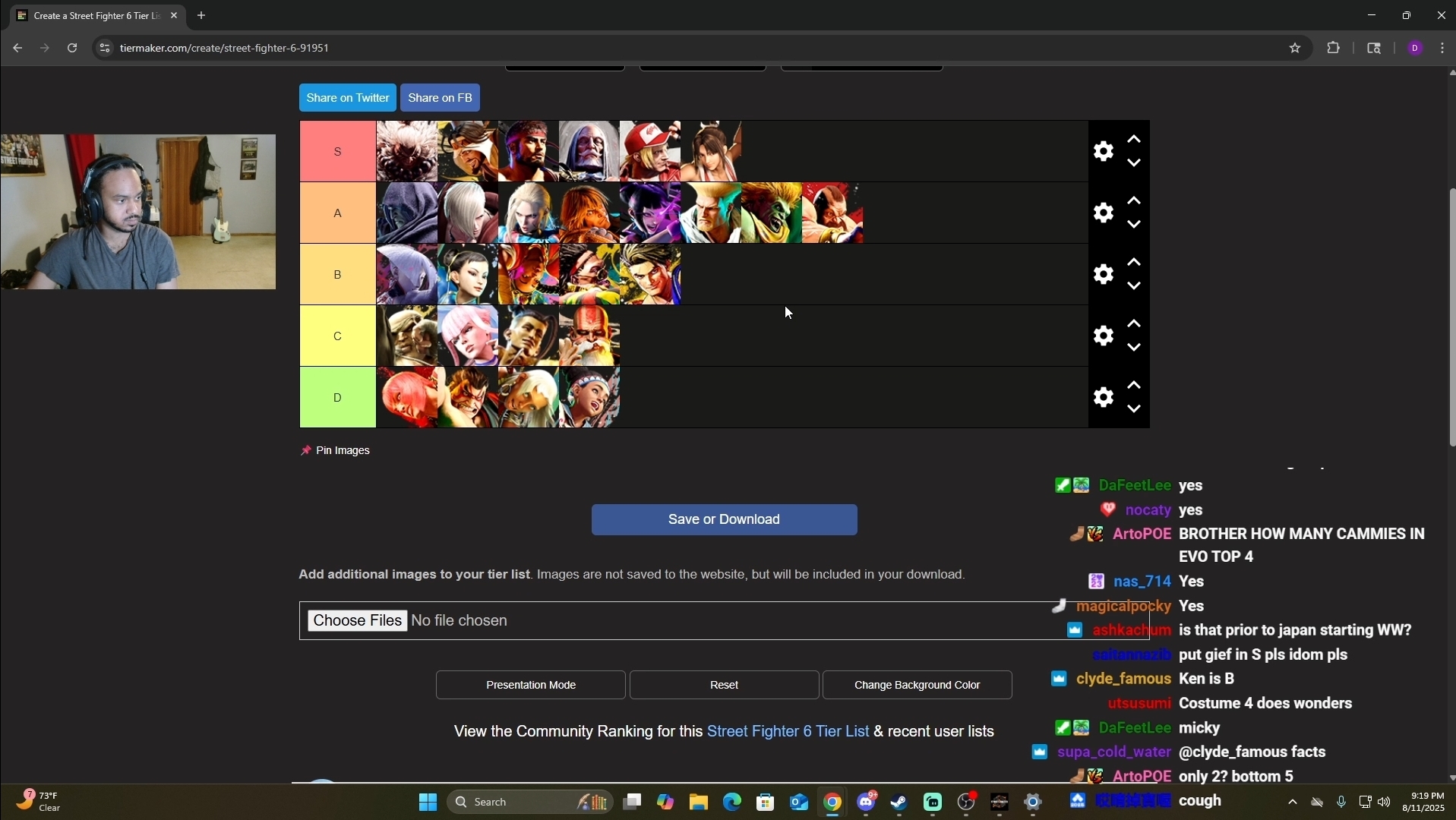Click the taskbar Search box
Viewport: 1456px width, 820px height.
coord(530,802)
